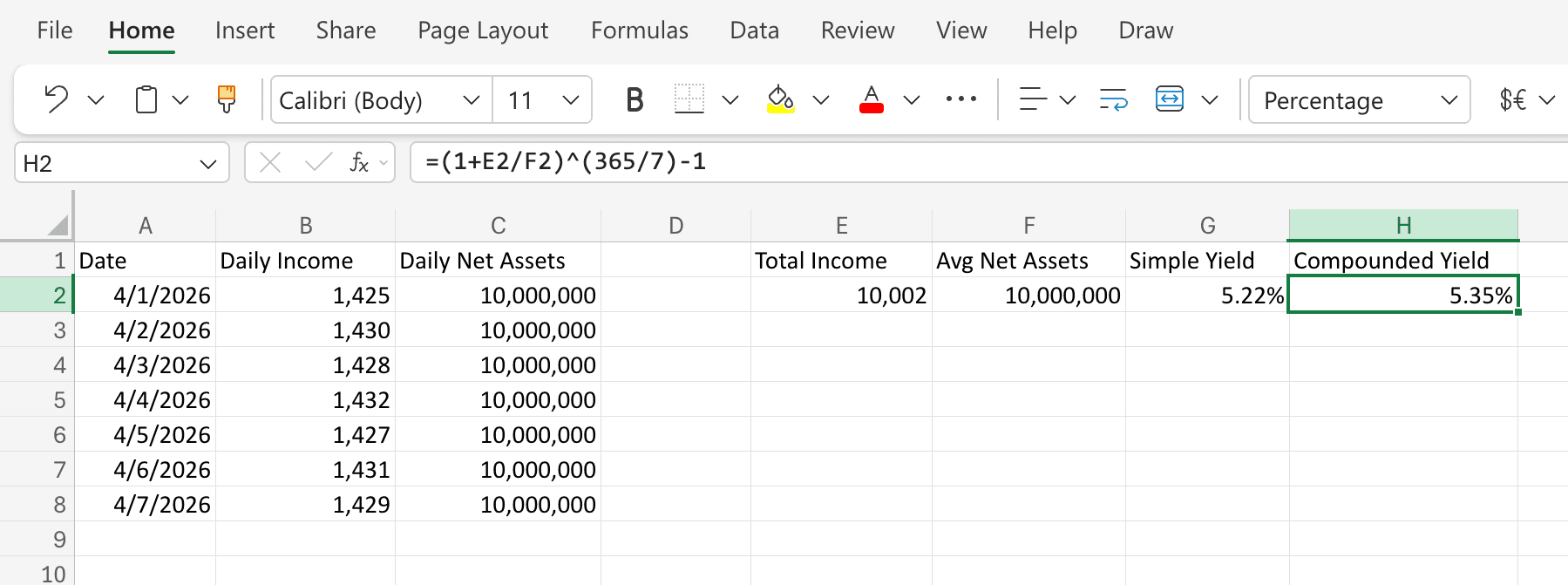This screenshot has width=1568, height=585.
Task: Open the File menu
Action: click(x=55, y=31)
